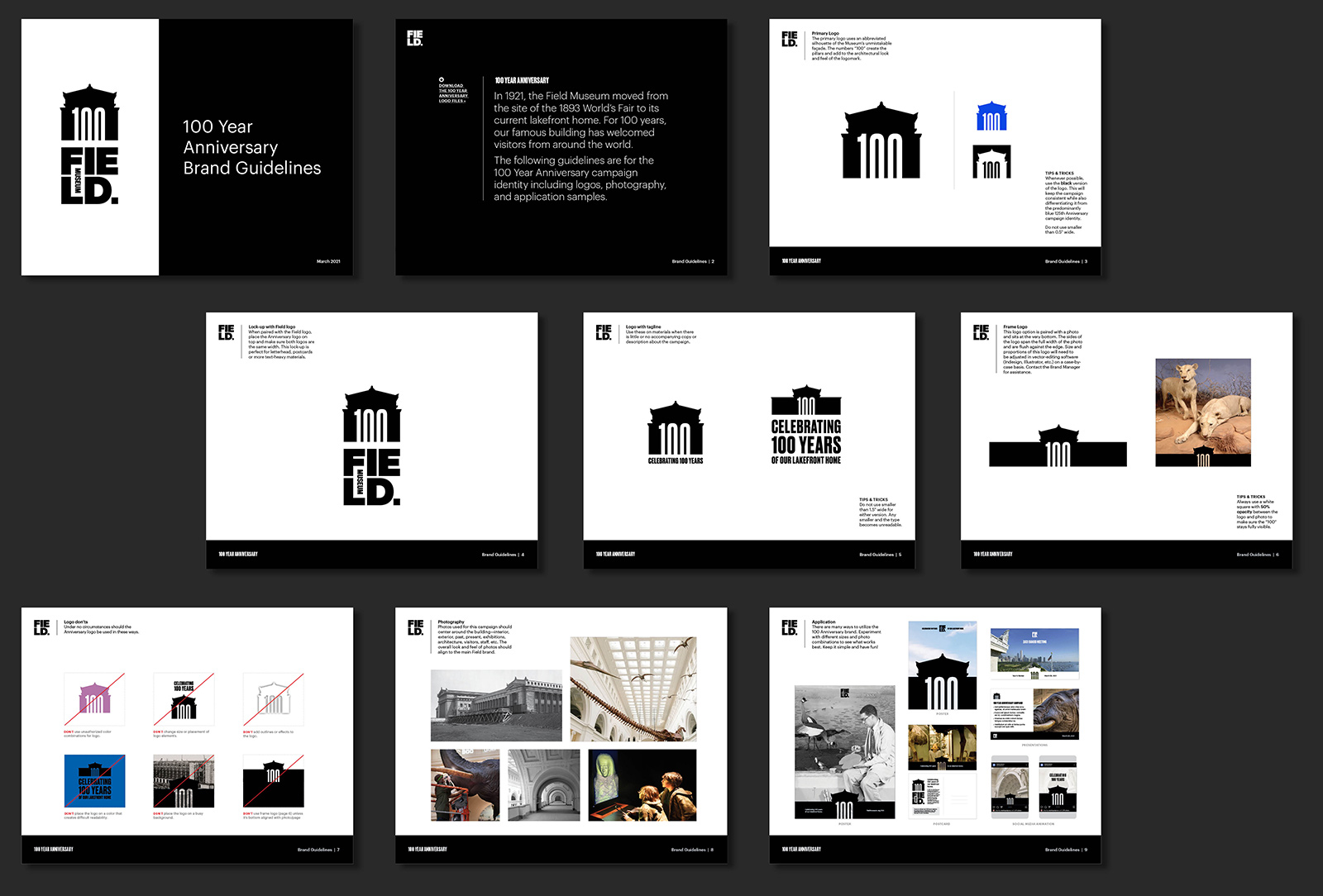Click the FIELD logo at top of page 4
1323x896 pixels.
(x=227, y=332)
